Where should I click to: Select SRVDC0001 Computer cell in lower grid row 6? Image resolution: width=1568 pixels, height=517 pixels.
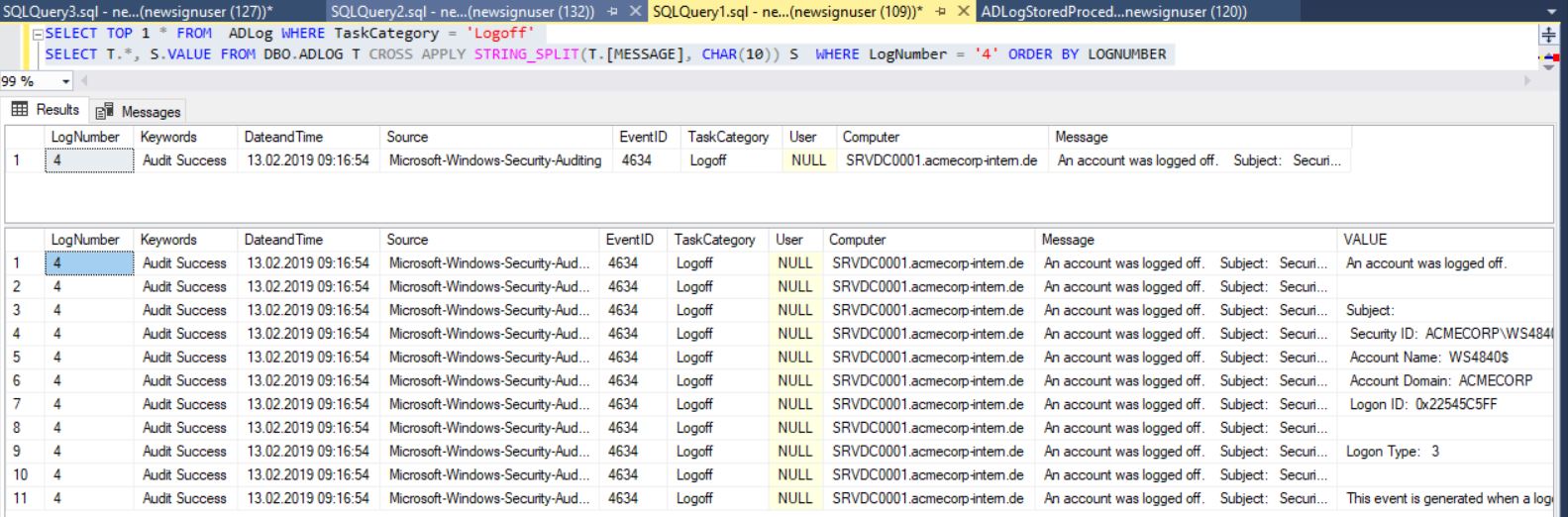point(928,380)
